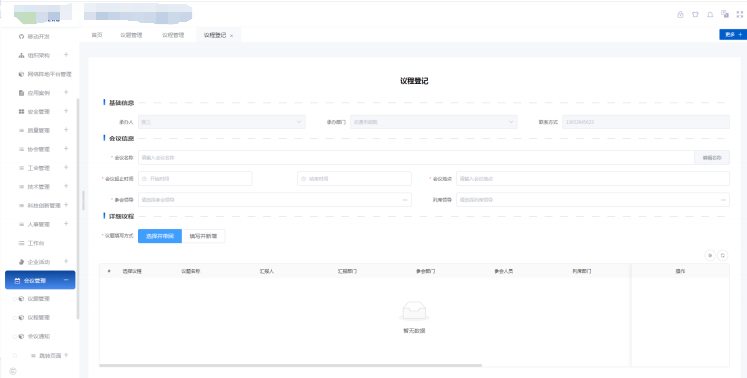Click the clock icon in 开始时间 field
The width and height of the screenshot is (747, 378).
[x=144, y=179]
